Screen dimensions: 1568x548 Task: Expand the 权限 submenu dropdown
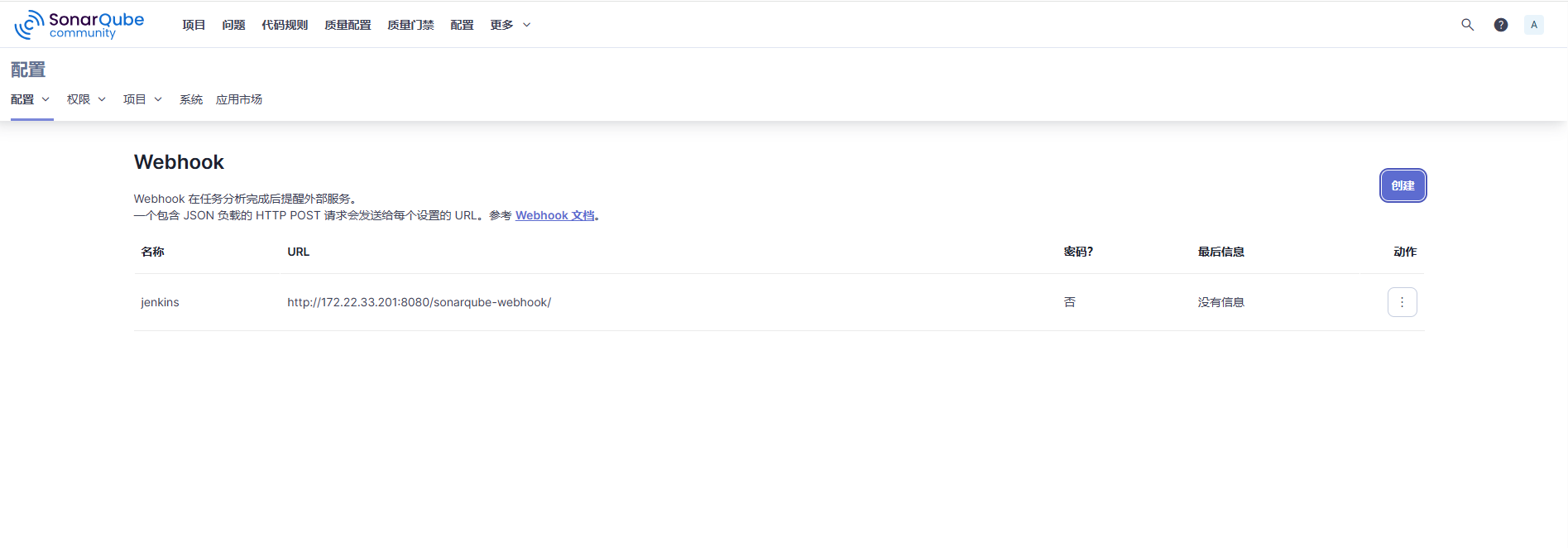click(86, 99)
